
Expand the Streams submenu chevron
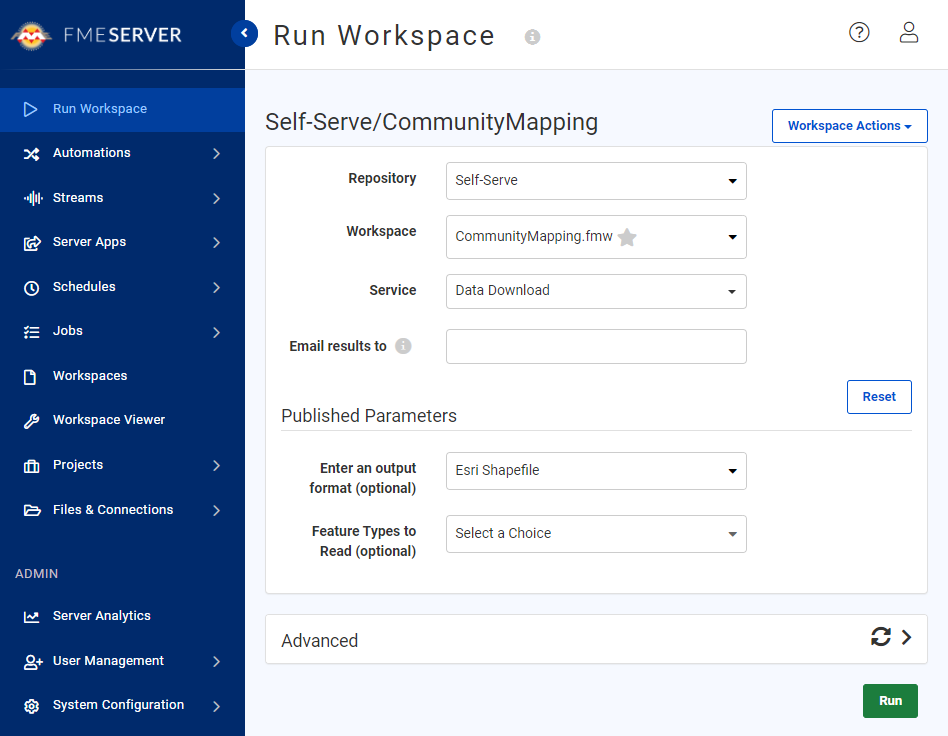point(216,198)
